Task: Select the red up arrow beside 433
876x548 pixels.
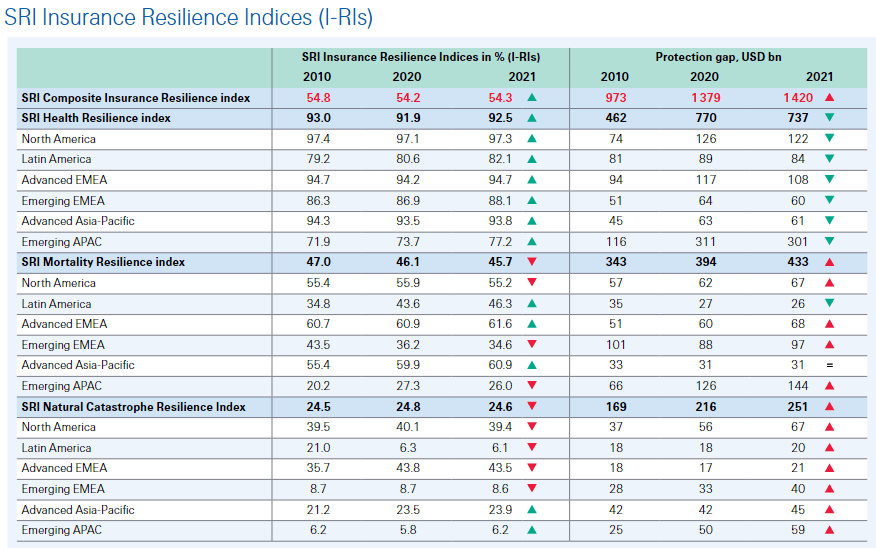Action: click(829, 262)
